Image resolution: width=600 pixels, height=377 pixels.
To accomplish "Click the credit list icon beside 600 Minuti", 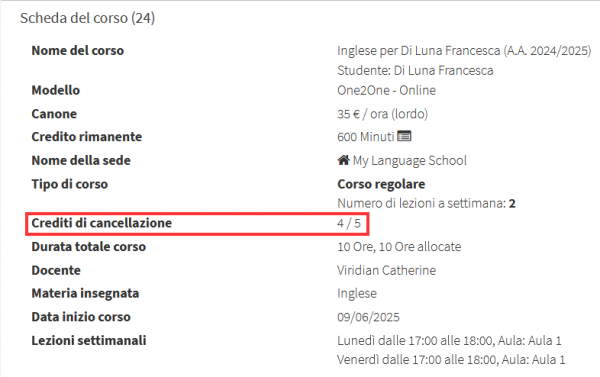I will tap(404, 136).
